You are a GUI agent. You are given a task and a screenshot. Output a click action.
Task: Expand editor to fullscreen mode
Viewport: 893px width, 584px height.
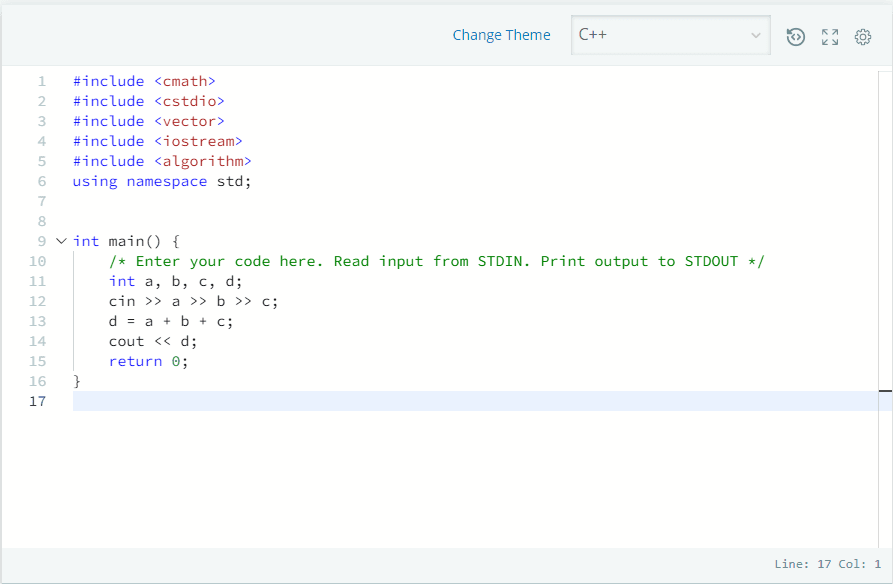click(829, 37)
